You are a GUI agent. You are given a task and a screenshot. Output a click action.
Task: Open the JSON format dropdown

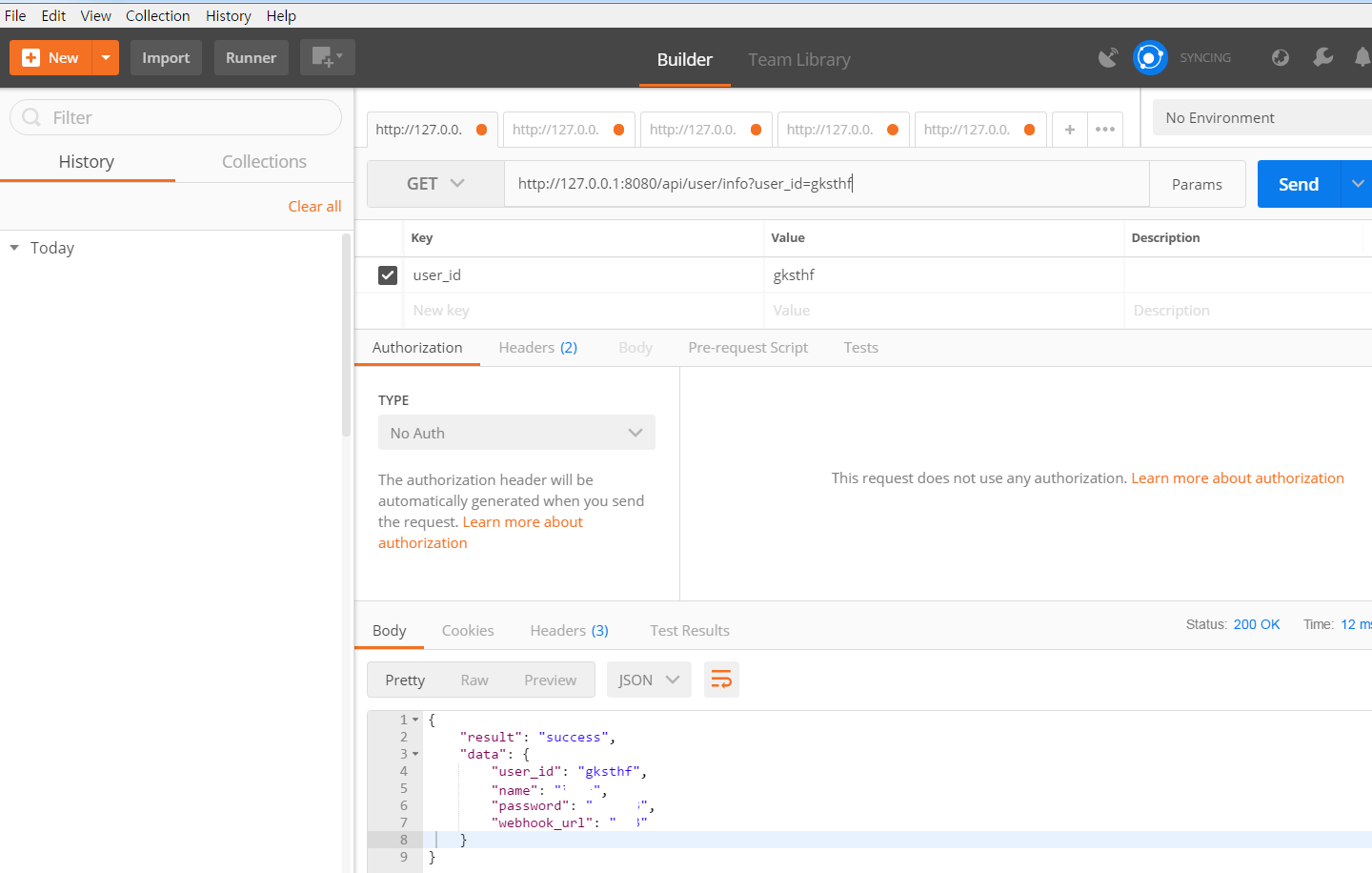pos(649,680)
